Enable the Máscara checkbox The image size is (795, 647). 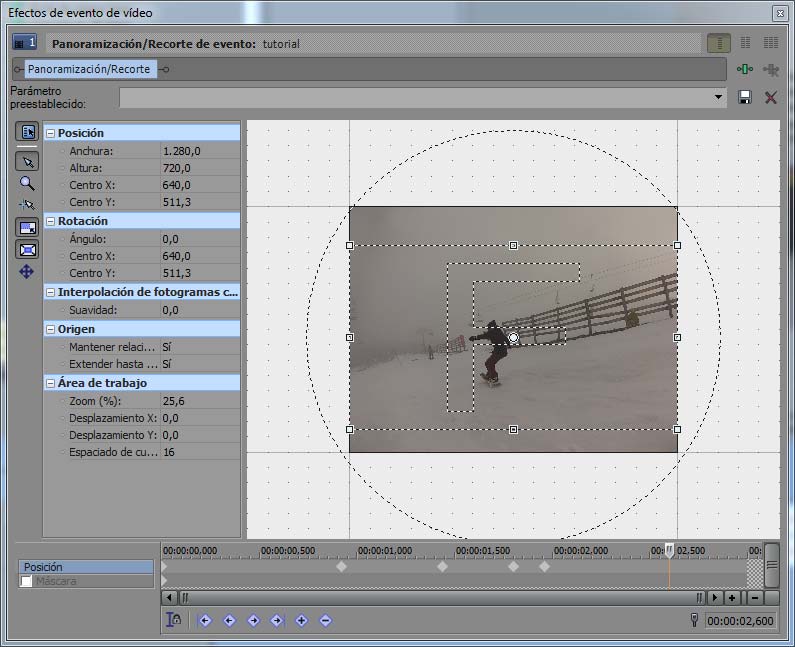(26, 581)
